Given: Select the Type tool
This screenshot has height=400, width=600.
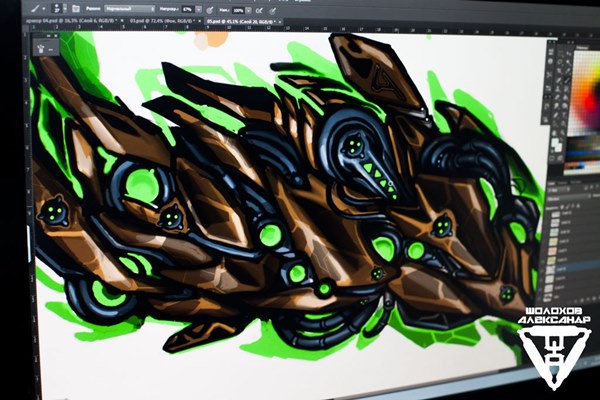Looking at the screenshot, I should [564, 115].
